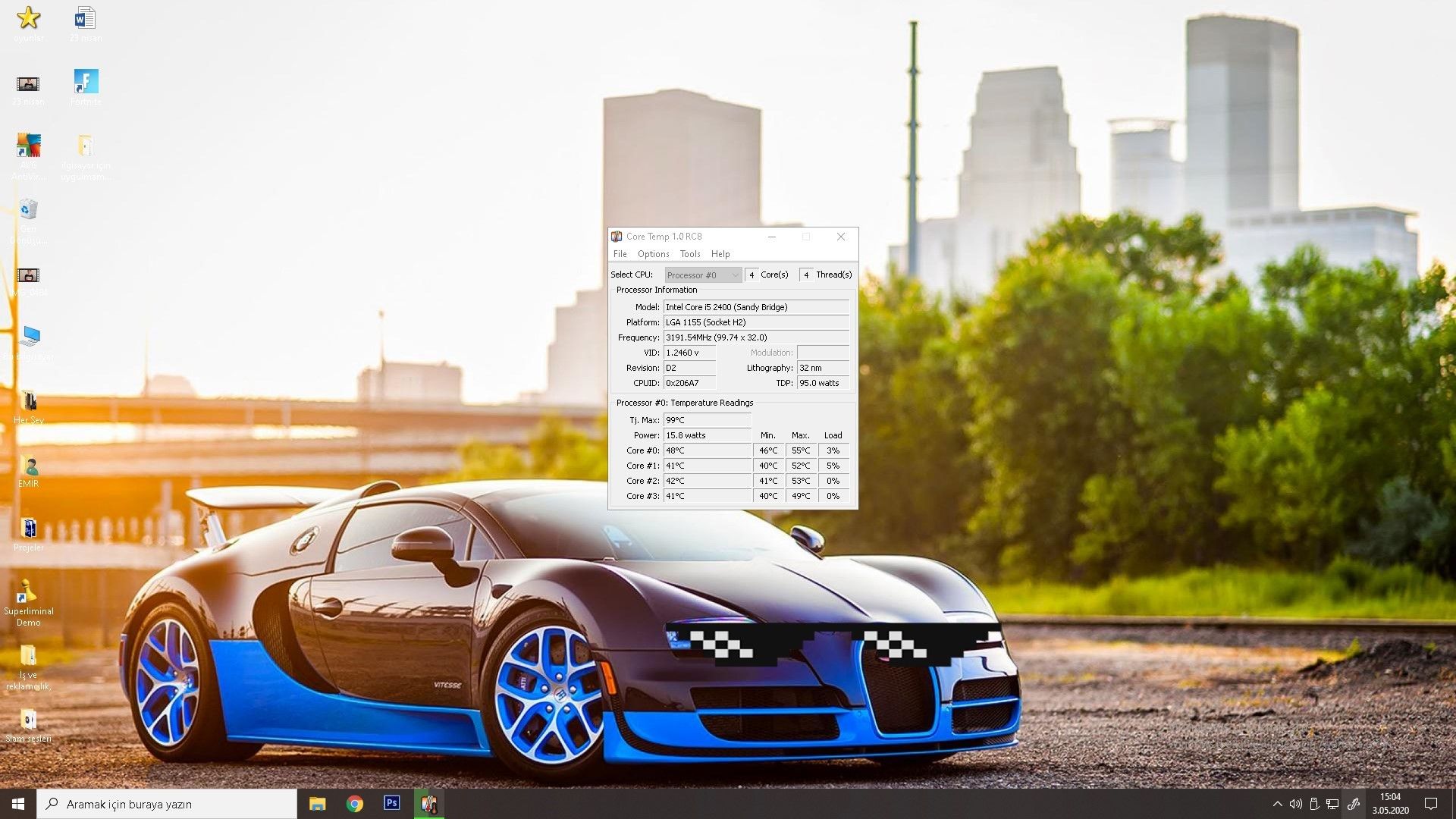Open Photoshop from the taskbar
1456x819 pixels.
pyautogui.click(x=391, y=804)
